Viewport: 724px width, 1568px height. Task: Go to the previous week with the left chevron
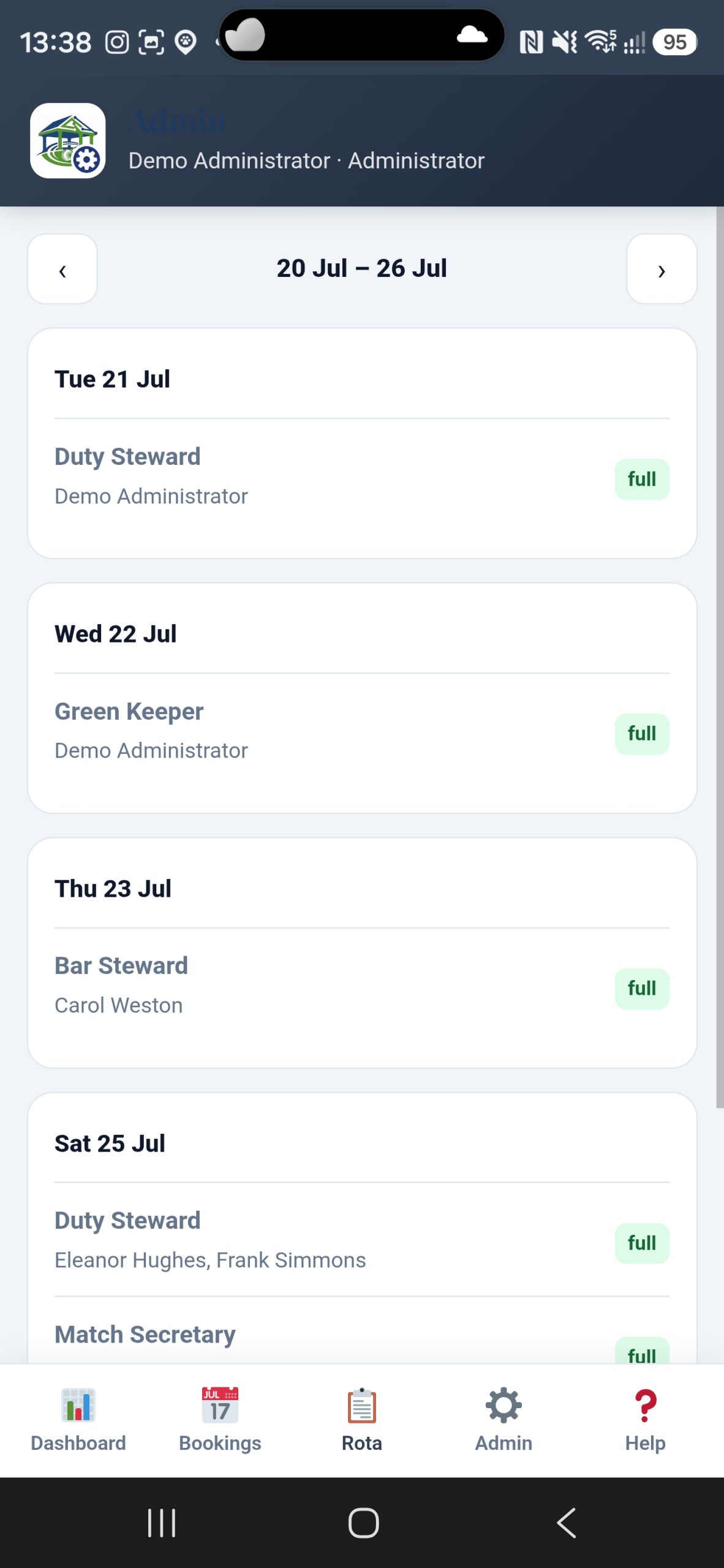62,269
